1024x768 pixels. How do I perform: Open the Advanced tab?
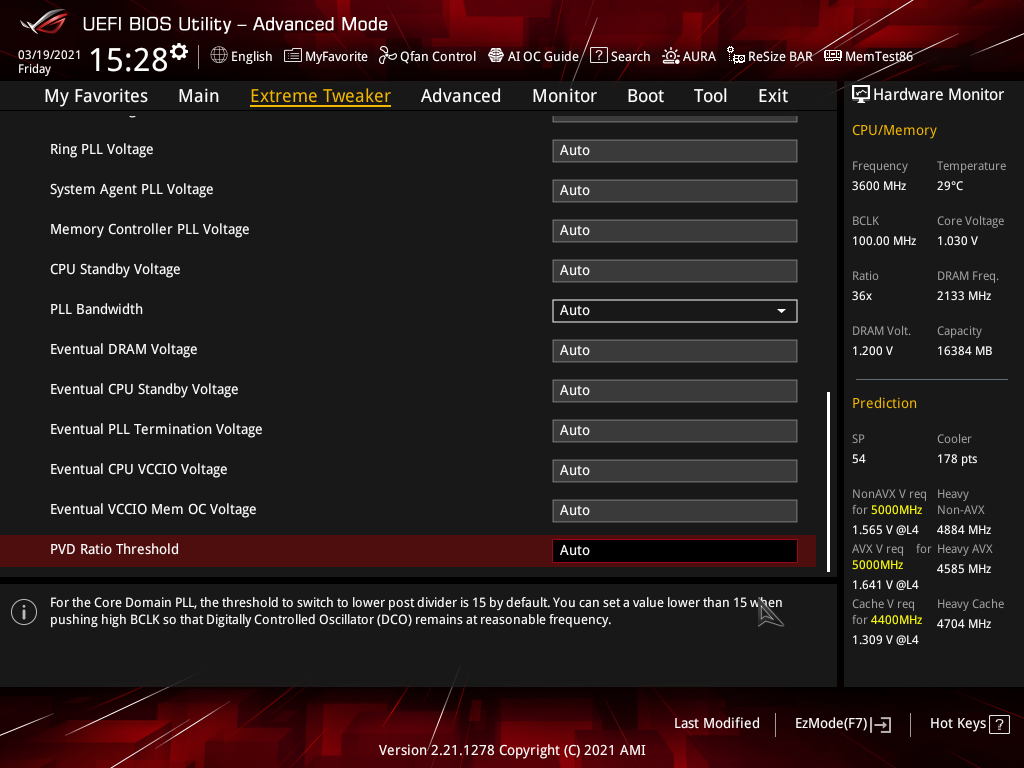(x=460, y=96)
